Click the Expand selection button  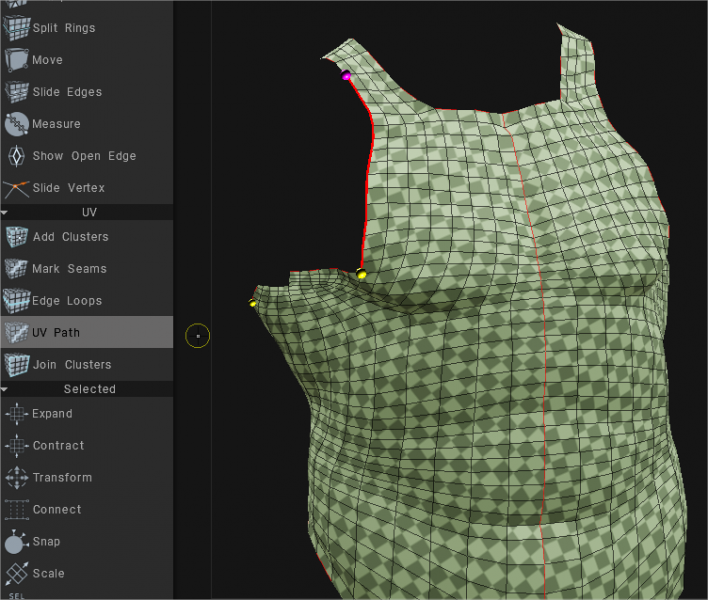pyautogui.click(x=16, y=414)
